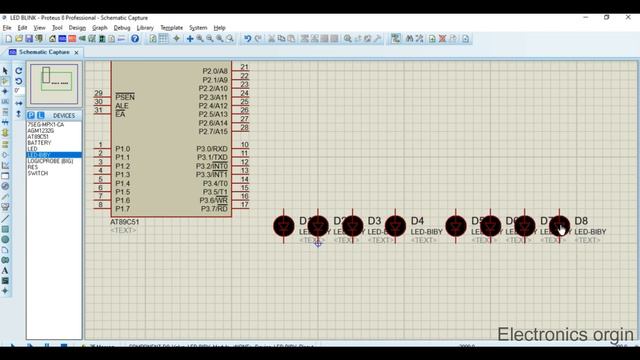Viewport: 640px width, 360px height.
Task: Open the System menu
Action: (198, 28)
